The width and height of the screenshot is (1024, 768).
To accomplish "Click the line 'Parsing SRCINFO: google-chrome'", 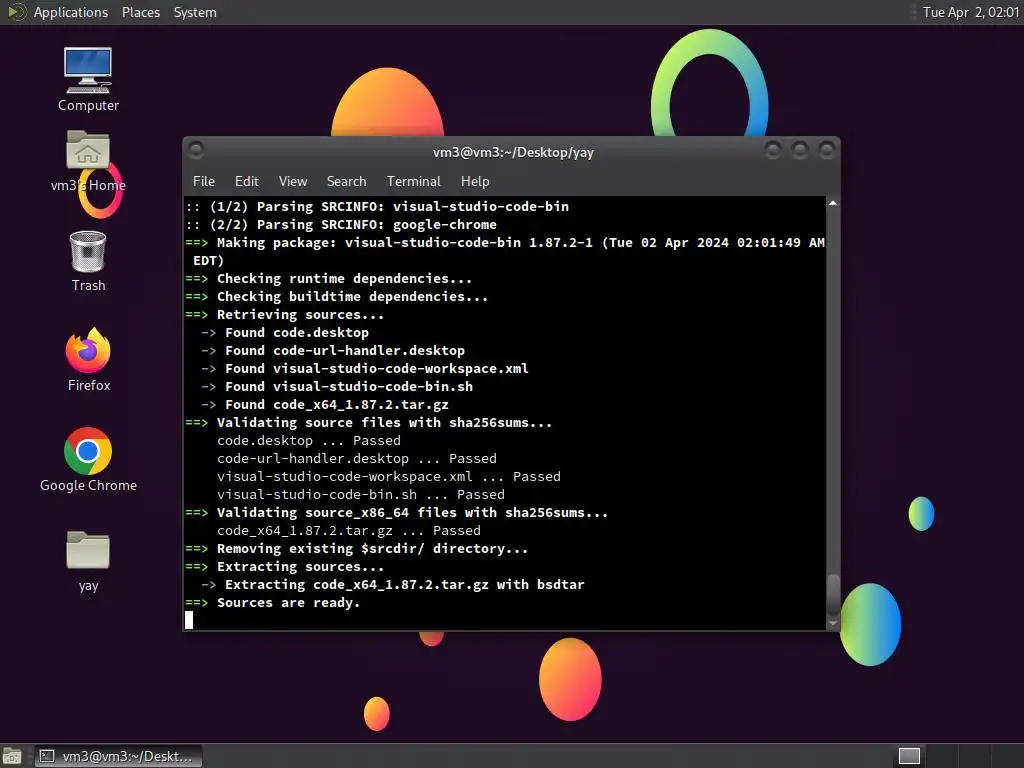I will pos(341,225).
